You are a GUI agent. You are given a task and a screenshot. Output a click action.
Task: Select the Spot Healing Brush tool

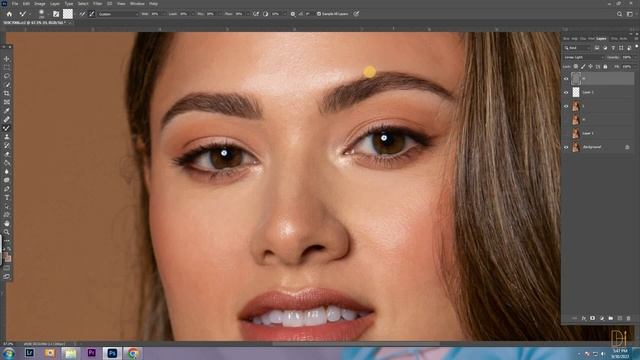[7, 119]
